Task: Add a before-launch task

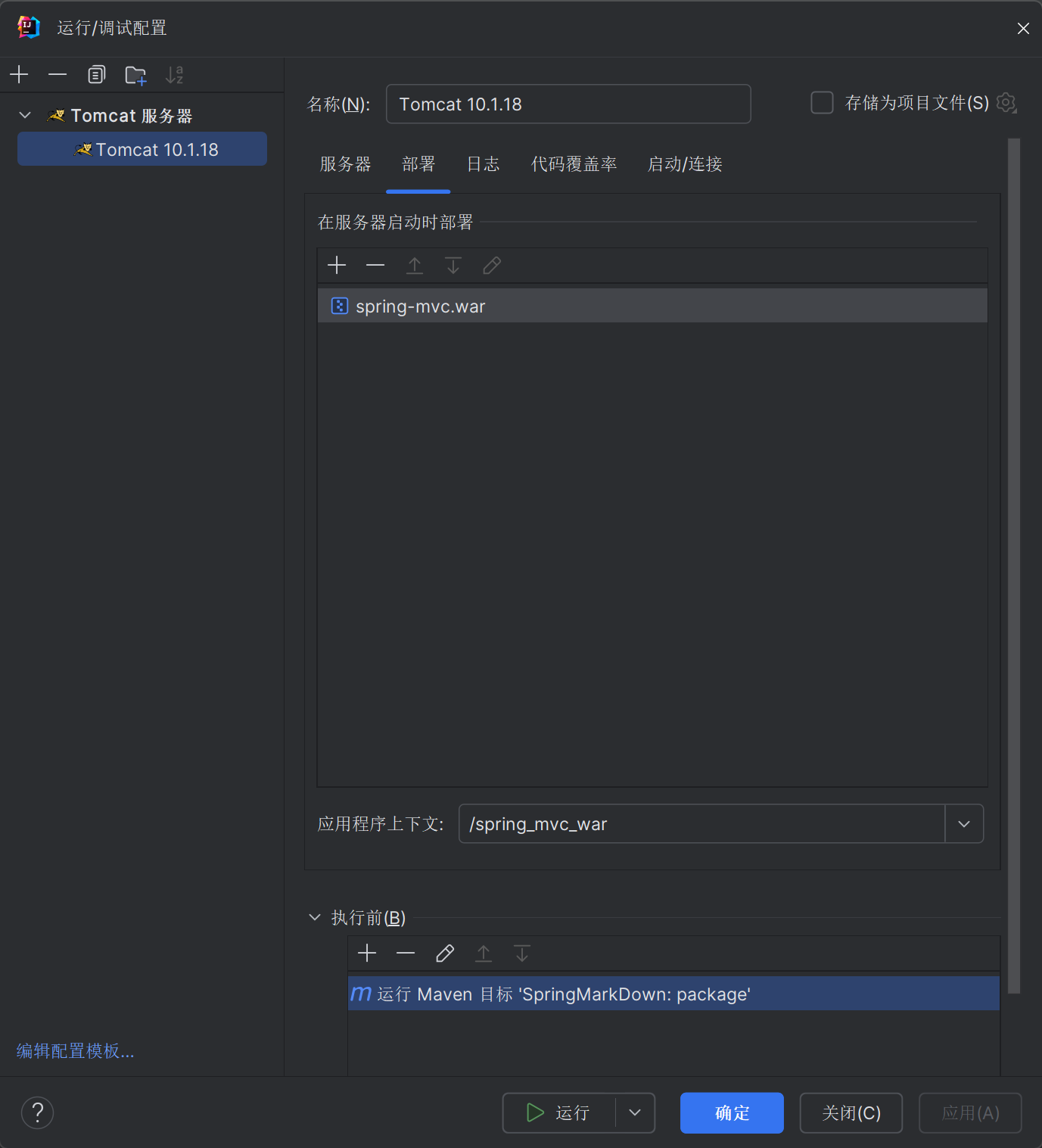Action: pos(367,953)
